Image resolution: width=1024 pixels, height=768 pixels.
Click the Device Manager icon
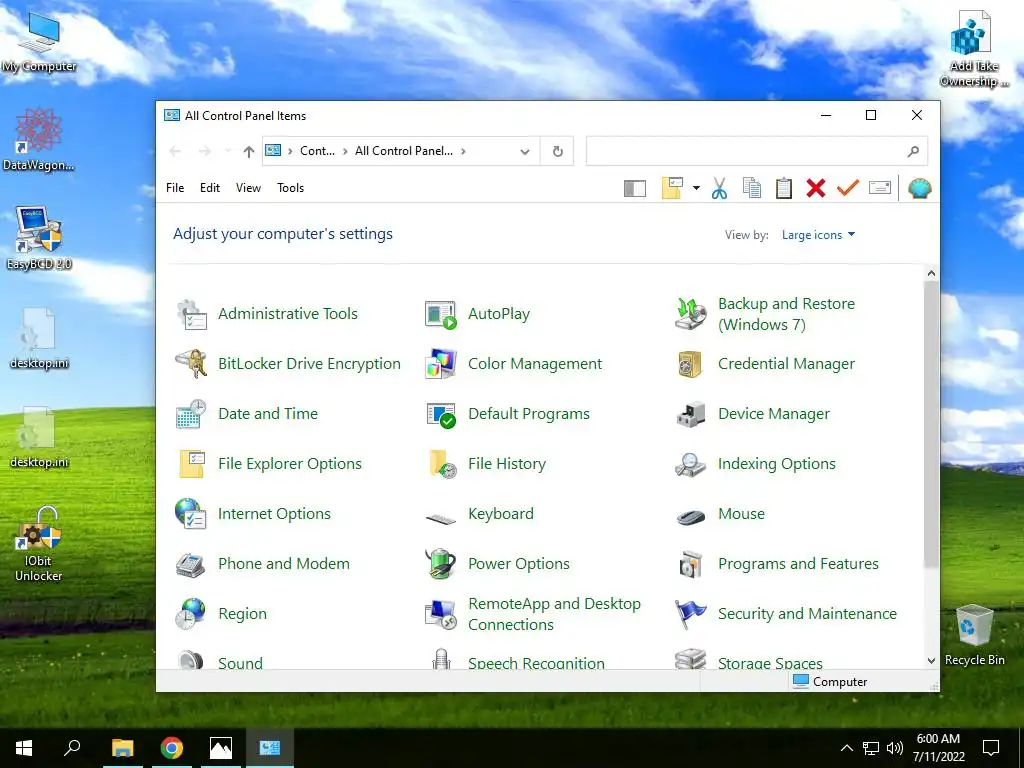691,414
